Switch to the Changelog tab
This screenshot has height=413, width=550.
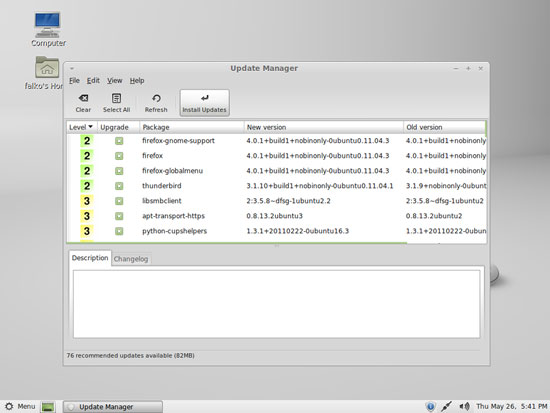click(131, 259)
